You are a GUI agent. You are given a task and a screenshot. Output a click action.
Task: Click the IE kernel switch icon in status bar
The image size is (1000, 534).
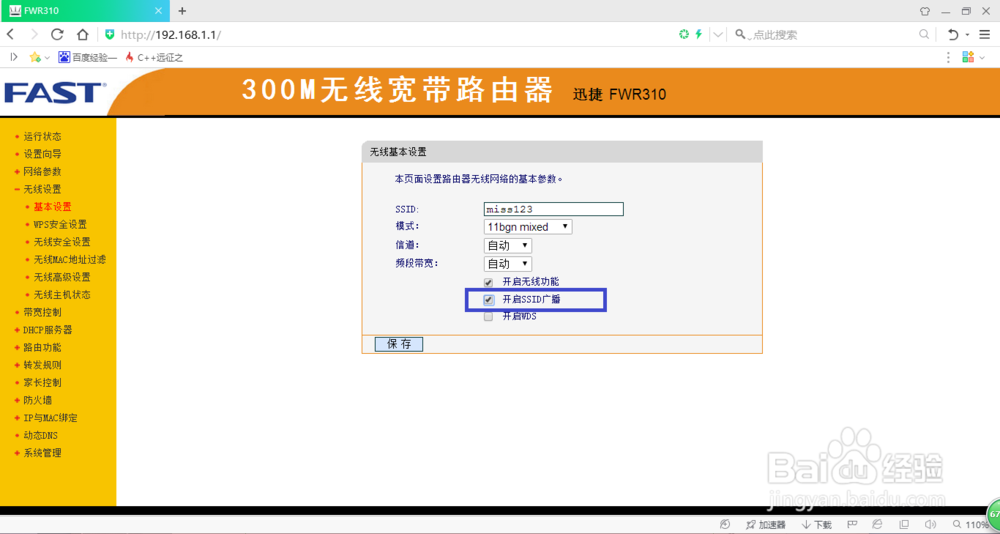tap(878, 524)
